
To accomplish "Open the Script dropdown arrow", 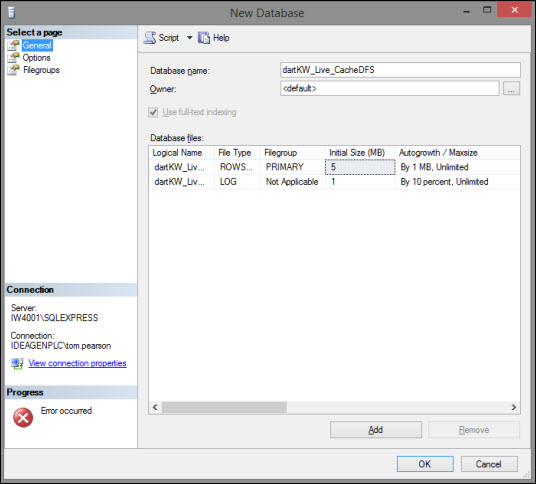I will pos(189,38).
